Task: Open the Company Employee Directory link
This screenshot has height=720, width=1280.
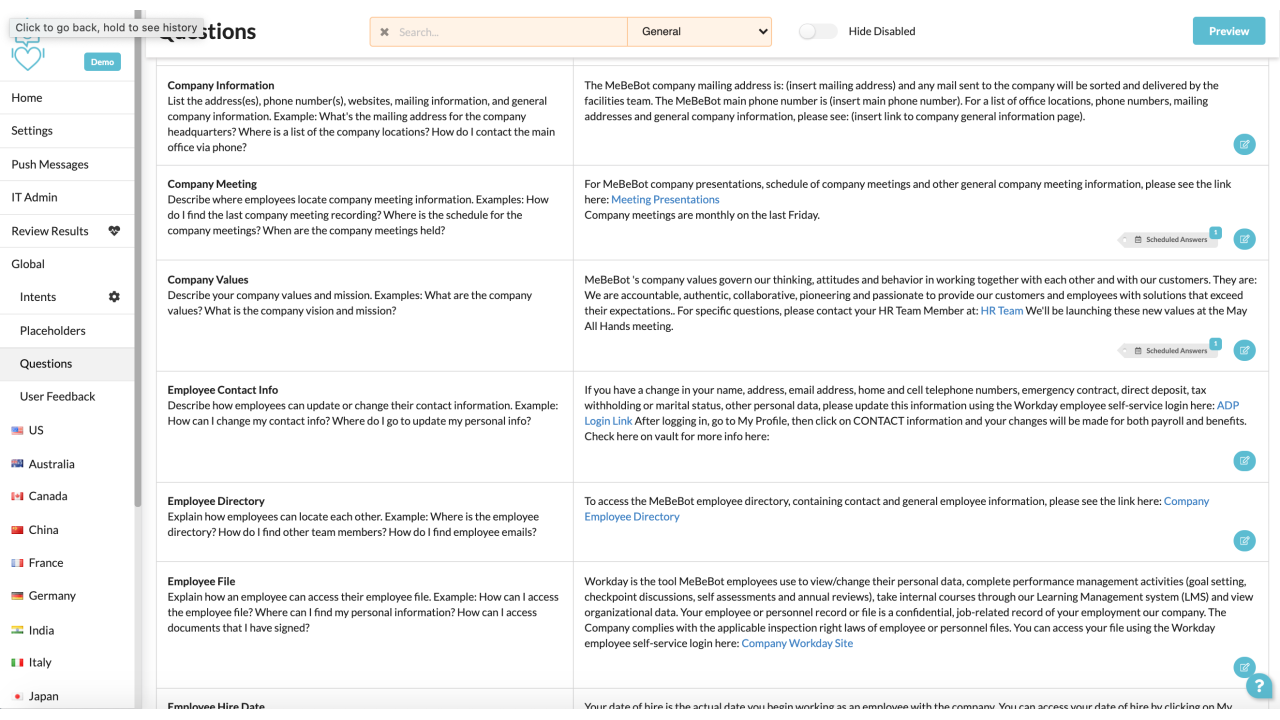Action: point(632,517)
